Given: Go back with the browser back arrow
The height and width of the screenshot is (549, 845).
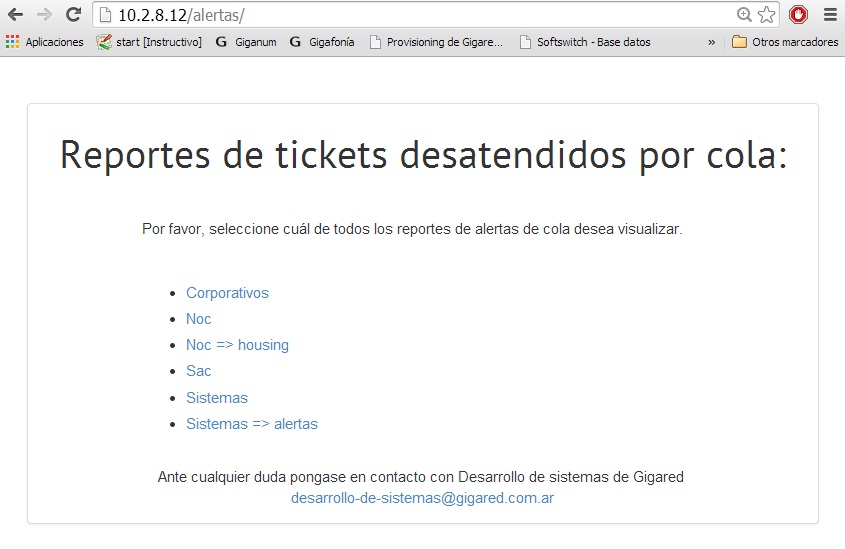Looking at the screenshot, I should click(15, 15).
